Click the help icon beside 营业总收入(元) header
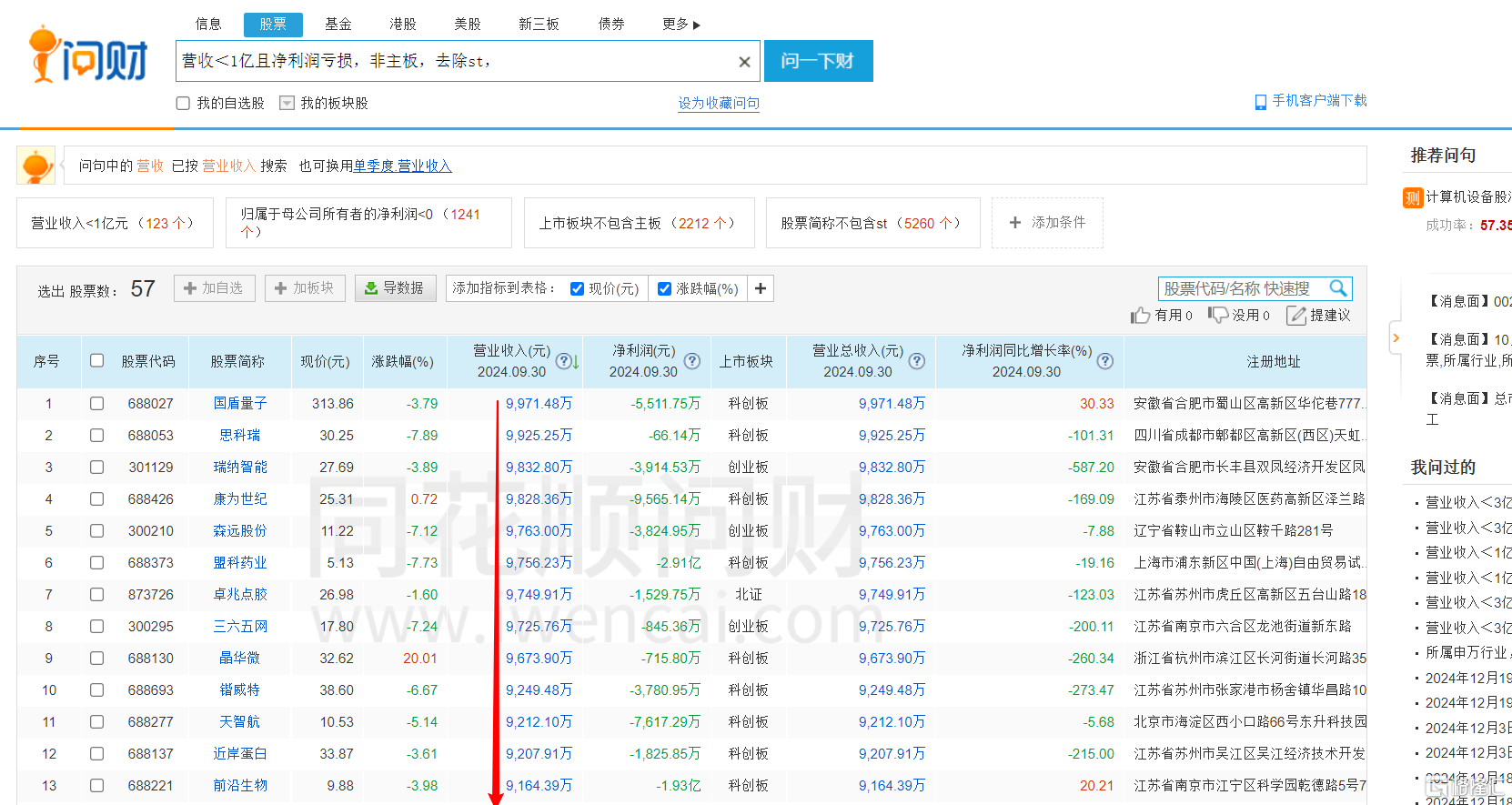Viewport: 1512px width, 805px height. 917,361
